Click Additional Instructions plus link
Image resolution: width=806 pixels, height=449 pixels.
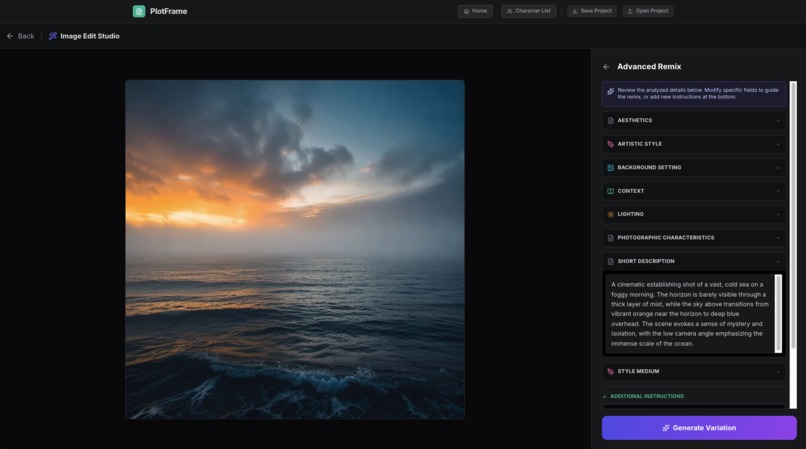point(643,397)
